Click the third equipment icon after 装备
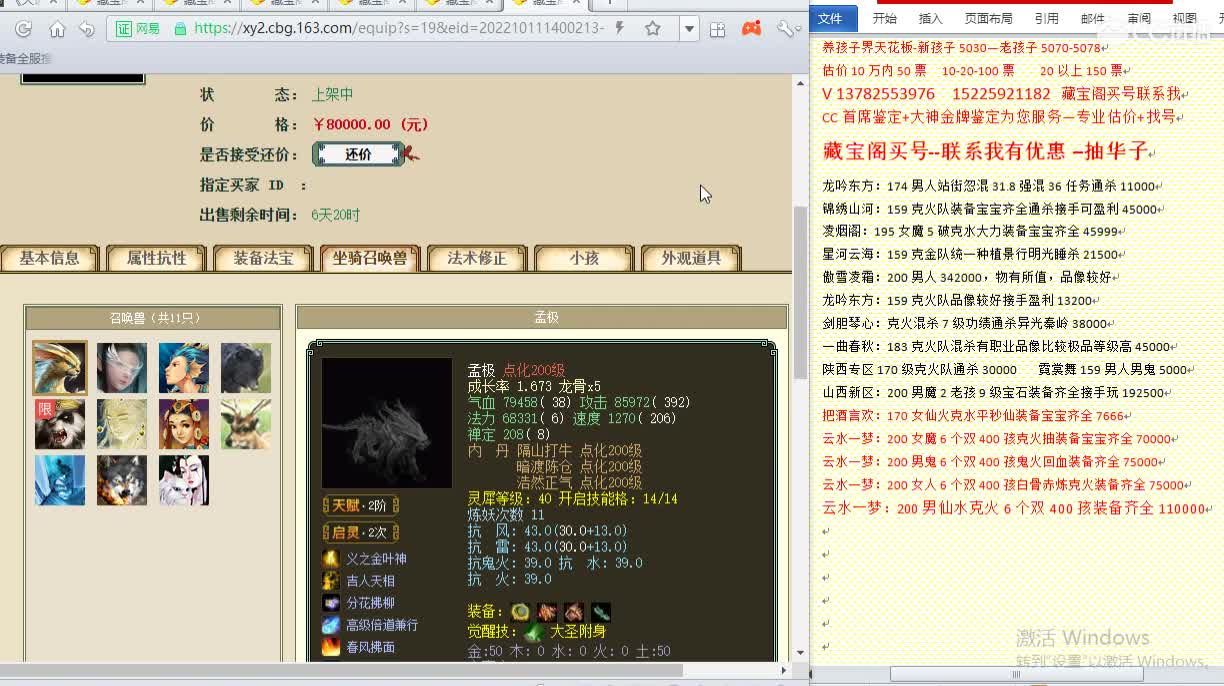 coord(574,611)
